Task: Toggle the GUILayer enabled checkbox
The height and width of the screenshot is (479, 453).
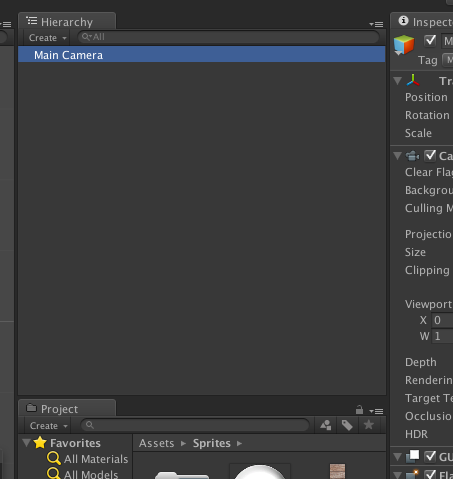Action: click(430, 456)
